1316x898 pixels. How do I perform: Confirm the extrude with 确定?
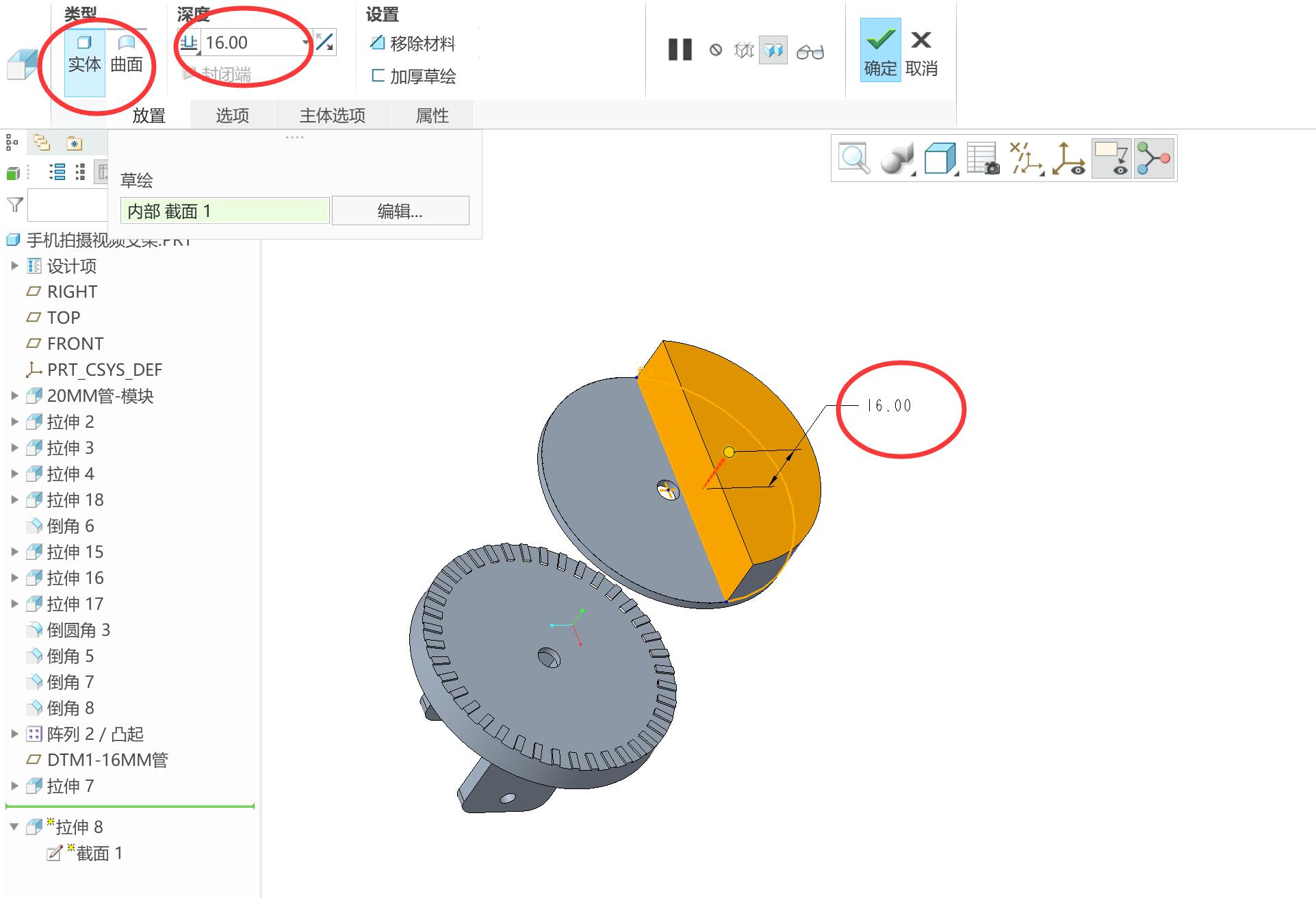tap(880, 50)
